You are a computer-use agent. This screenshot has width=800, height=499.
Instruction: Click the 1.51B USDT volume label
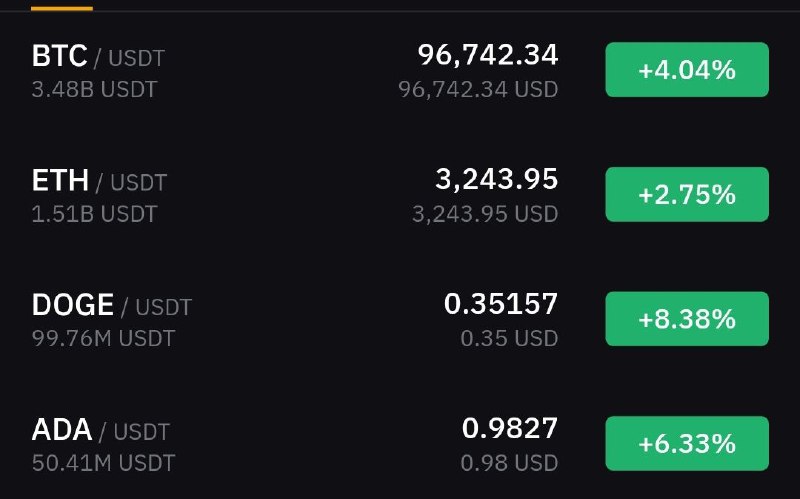[x=94, y=214]
